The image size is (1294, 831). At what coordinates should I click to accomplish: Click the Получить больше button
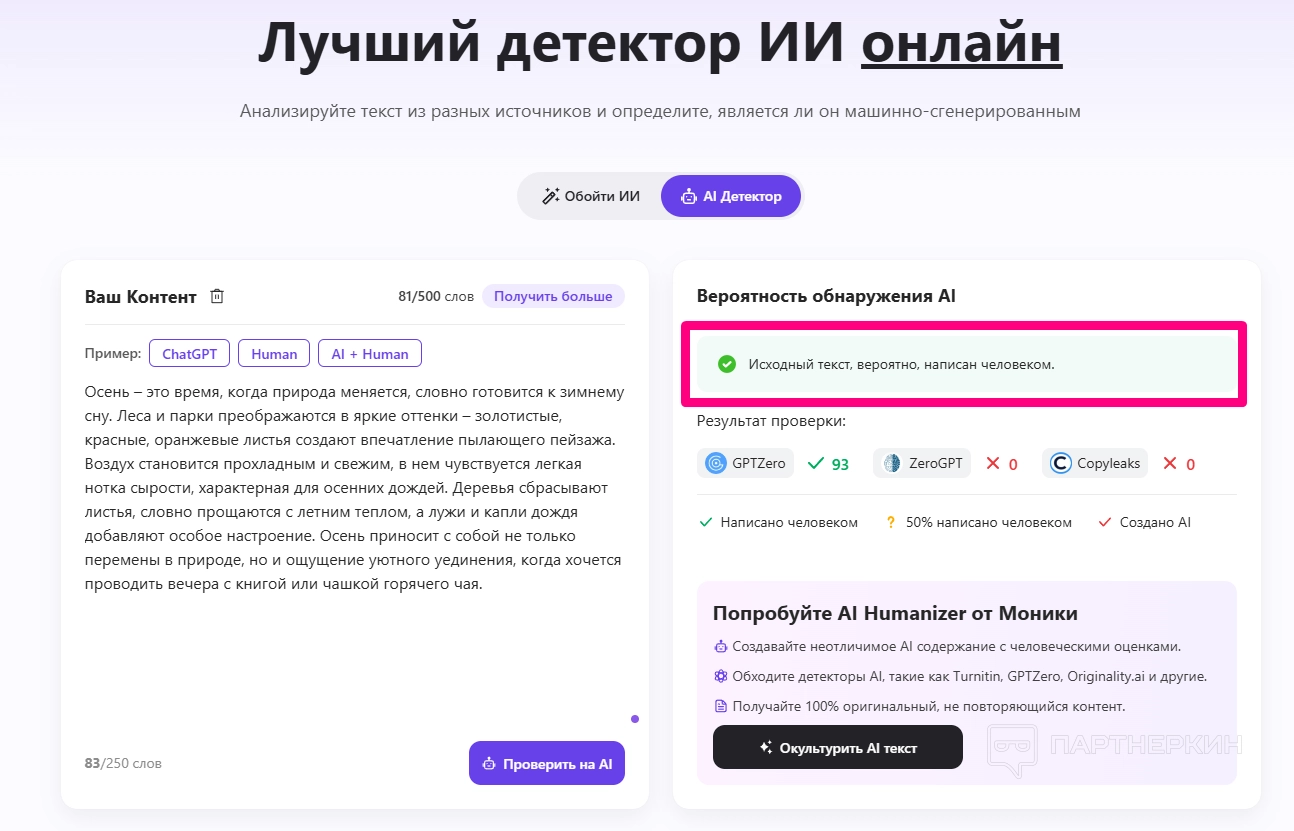click(x=553, y=296)
